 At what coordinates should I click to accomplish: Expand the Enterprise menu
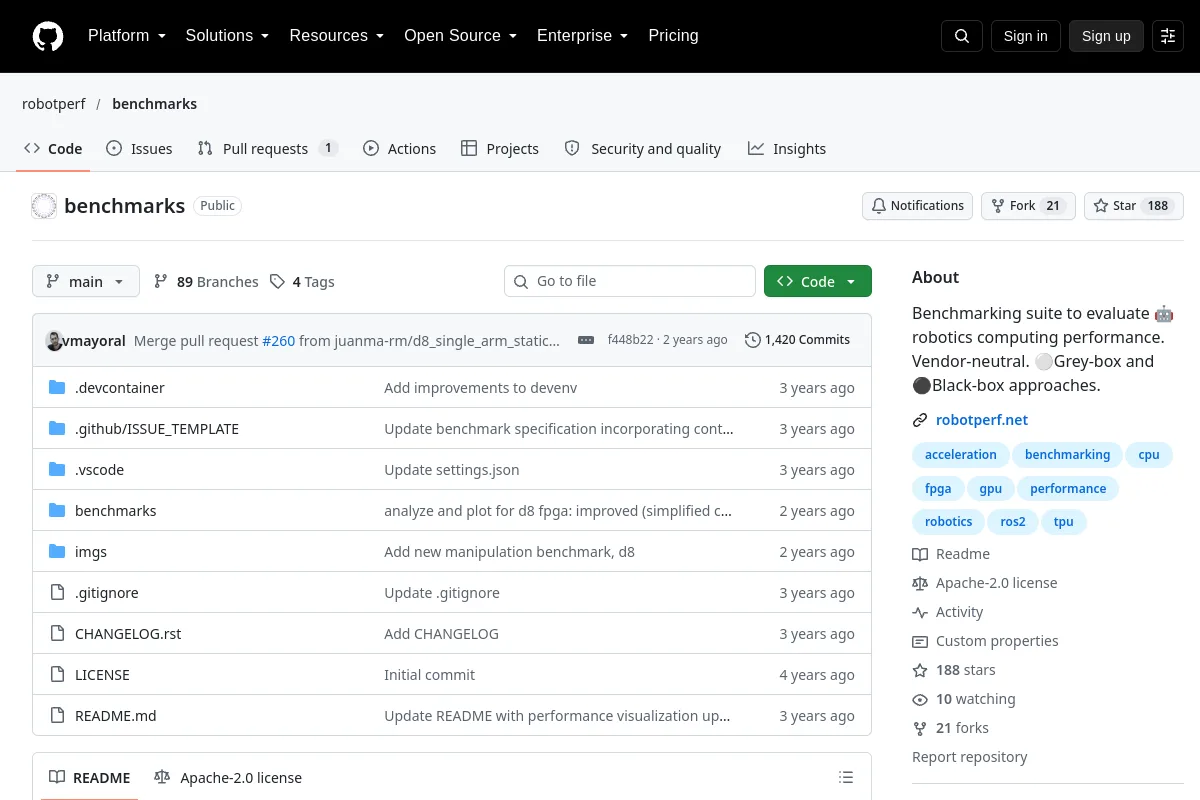(x=583, y=36)
